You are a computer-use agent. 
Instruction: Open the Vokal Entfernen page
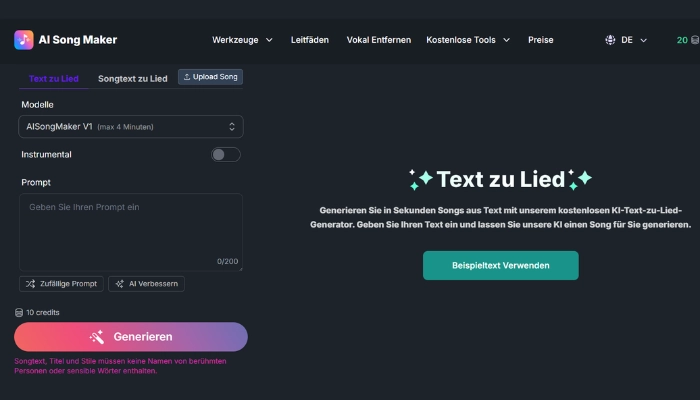pos(379,40)
